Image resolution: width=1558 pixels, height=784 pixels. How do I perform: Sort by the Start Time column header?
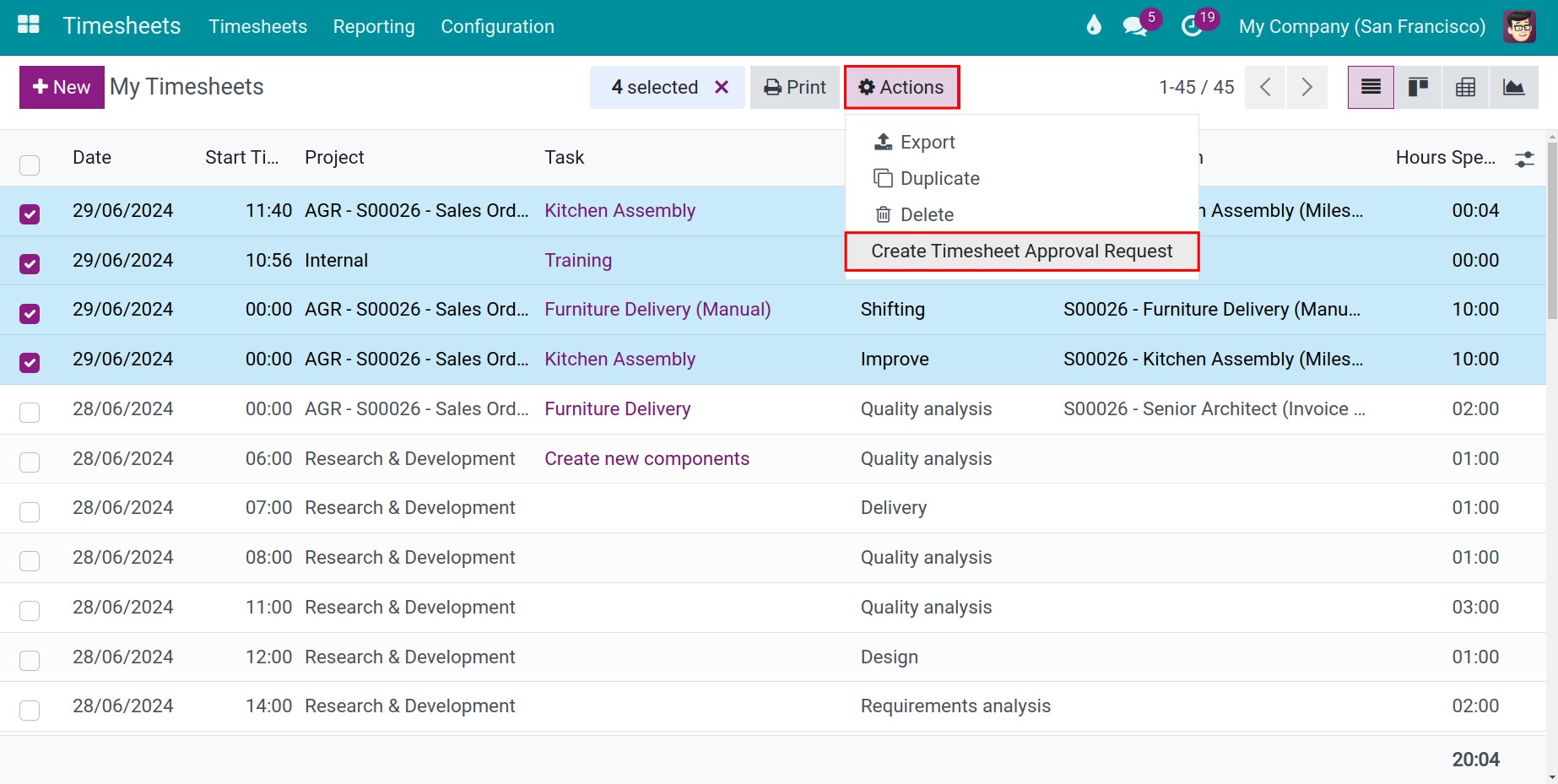click(x=242, y=158)
